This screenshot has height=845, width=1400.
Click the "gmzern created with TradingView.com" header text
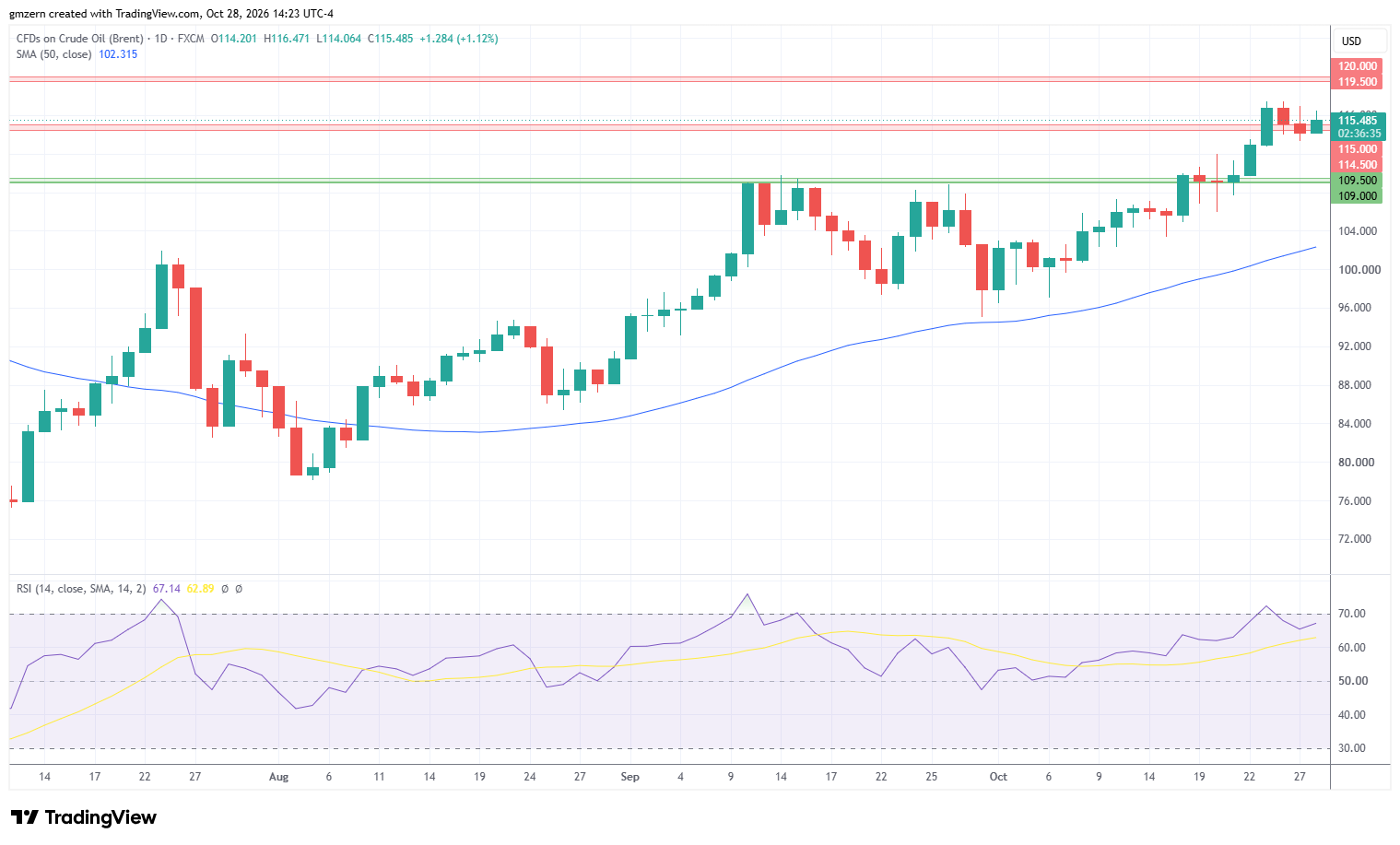click(104, 14)
